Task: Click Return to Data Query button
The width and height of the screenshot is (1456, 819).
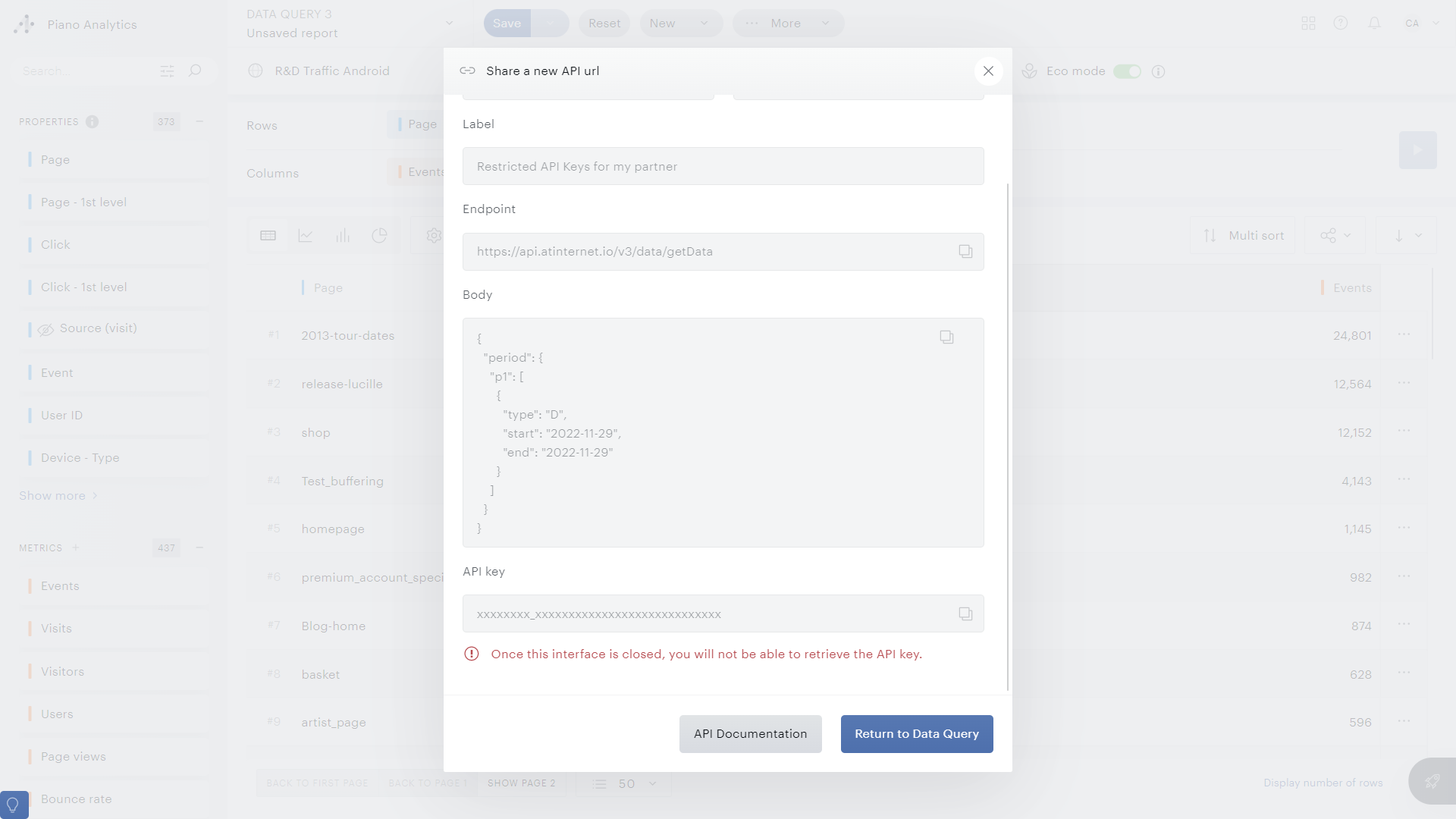Action: coord(916,734)
